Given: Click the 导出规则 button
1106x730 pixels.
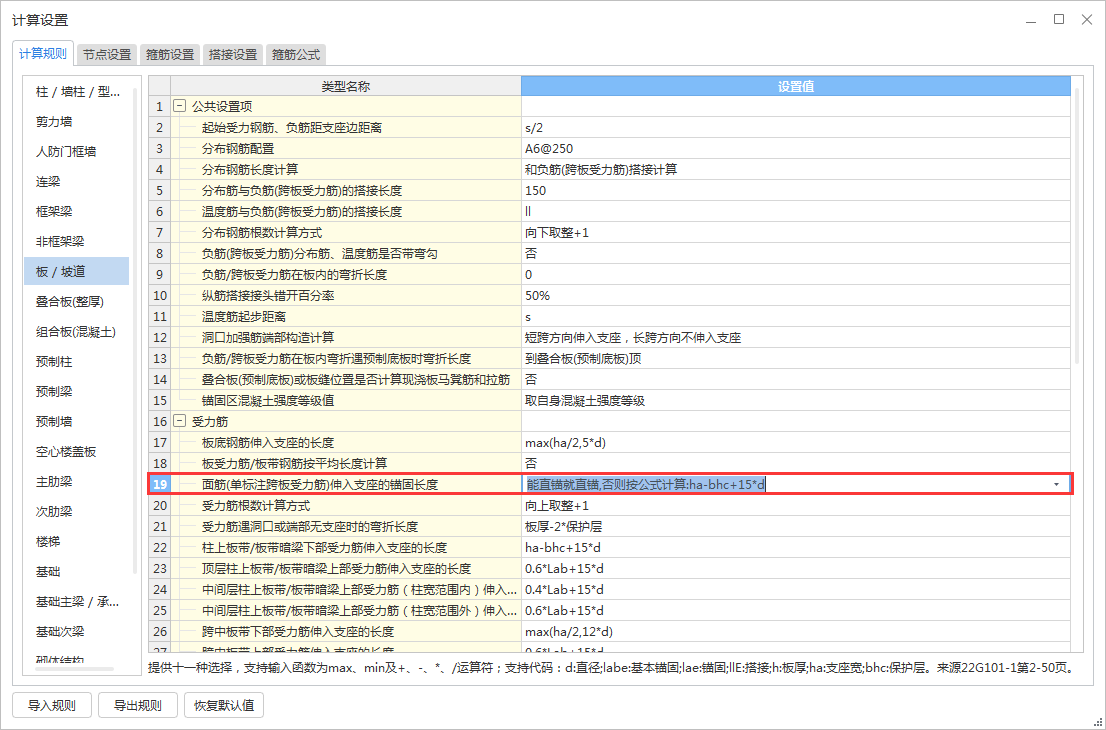Looking at the screenshot, I should click(x=138, y=705).
